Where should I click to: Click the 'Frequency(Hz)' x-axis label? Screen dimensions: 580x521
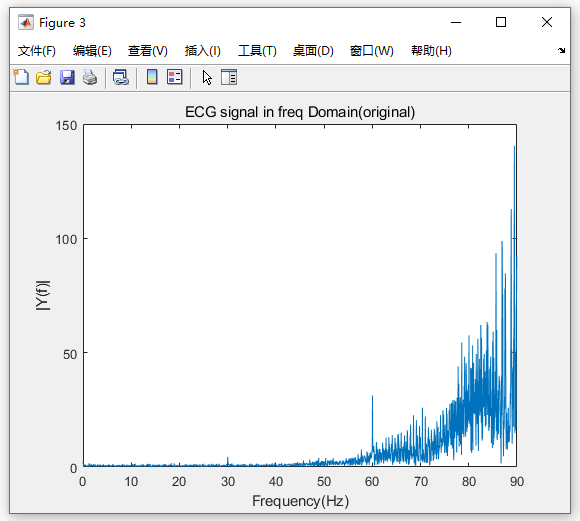pyautogui.click(x=300, y=501)
